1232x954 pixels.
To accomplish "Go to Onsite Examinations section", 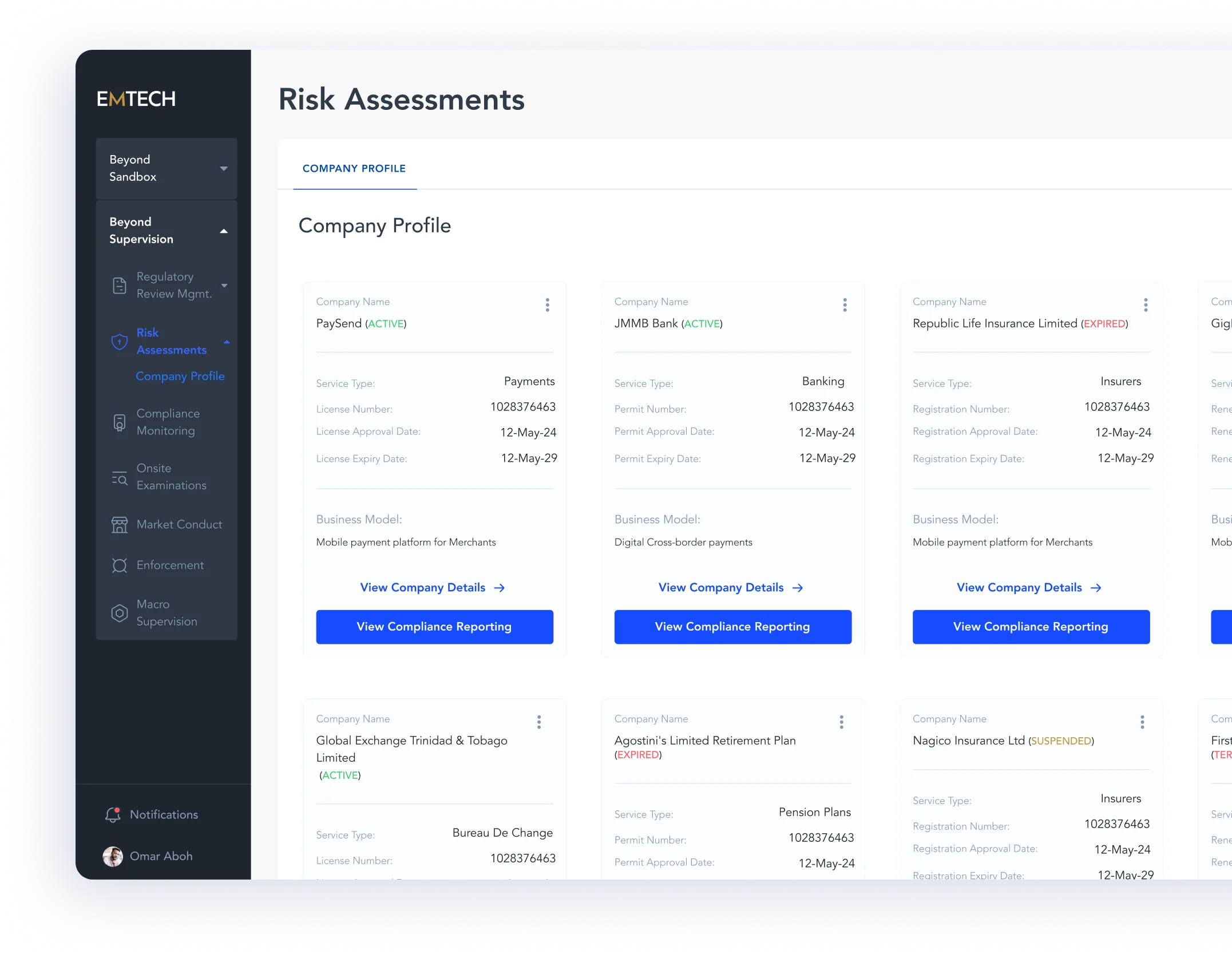I will click(172, 477).
